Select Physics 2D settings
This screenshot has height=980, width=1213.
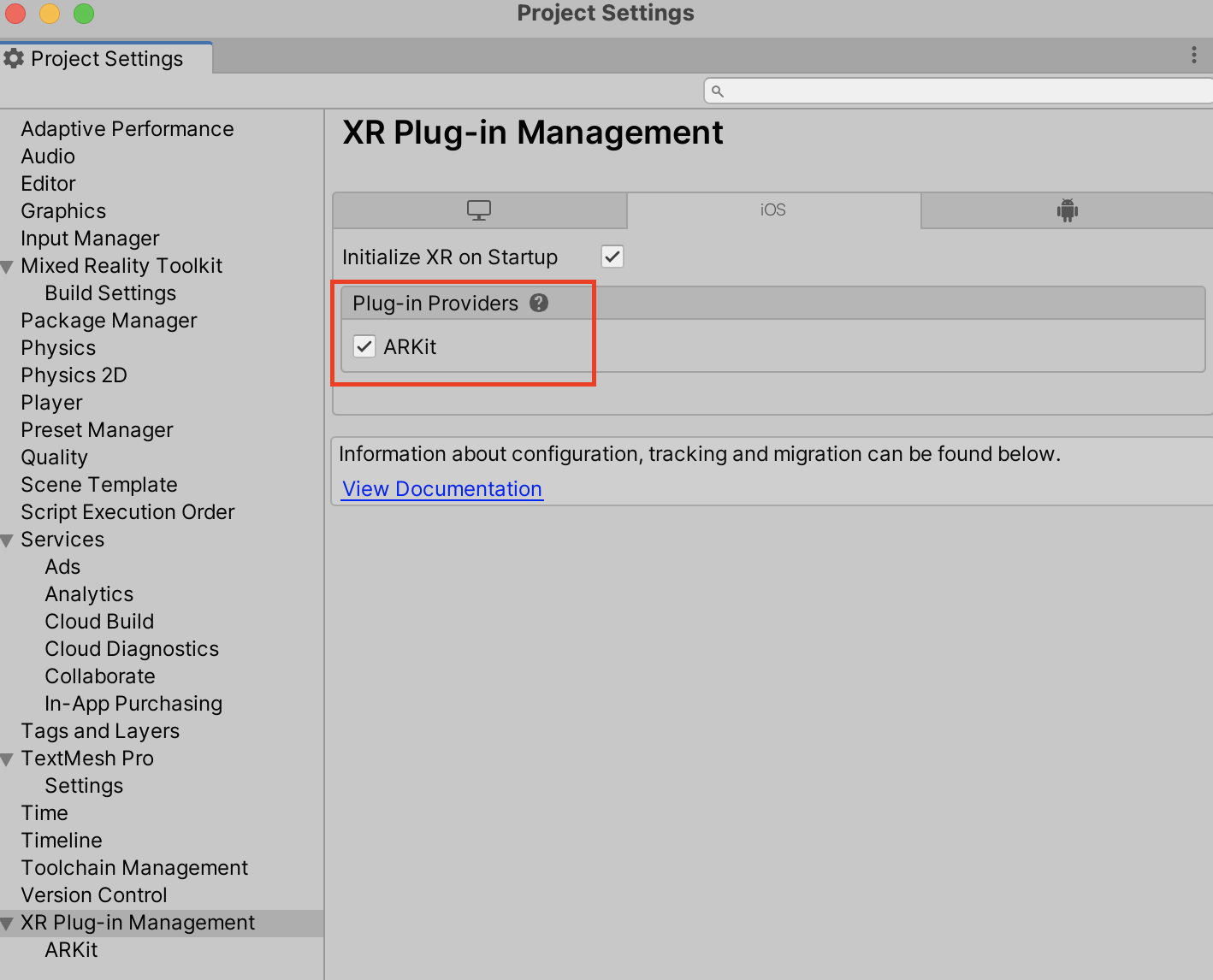tap(74, 375)
